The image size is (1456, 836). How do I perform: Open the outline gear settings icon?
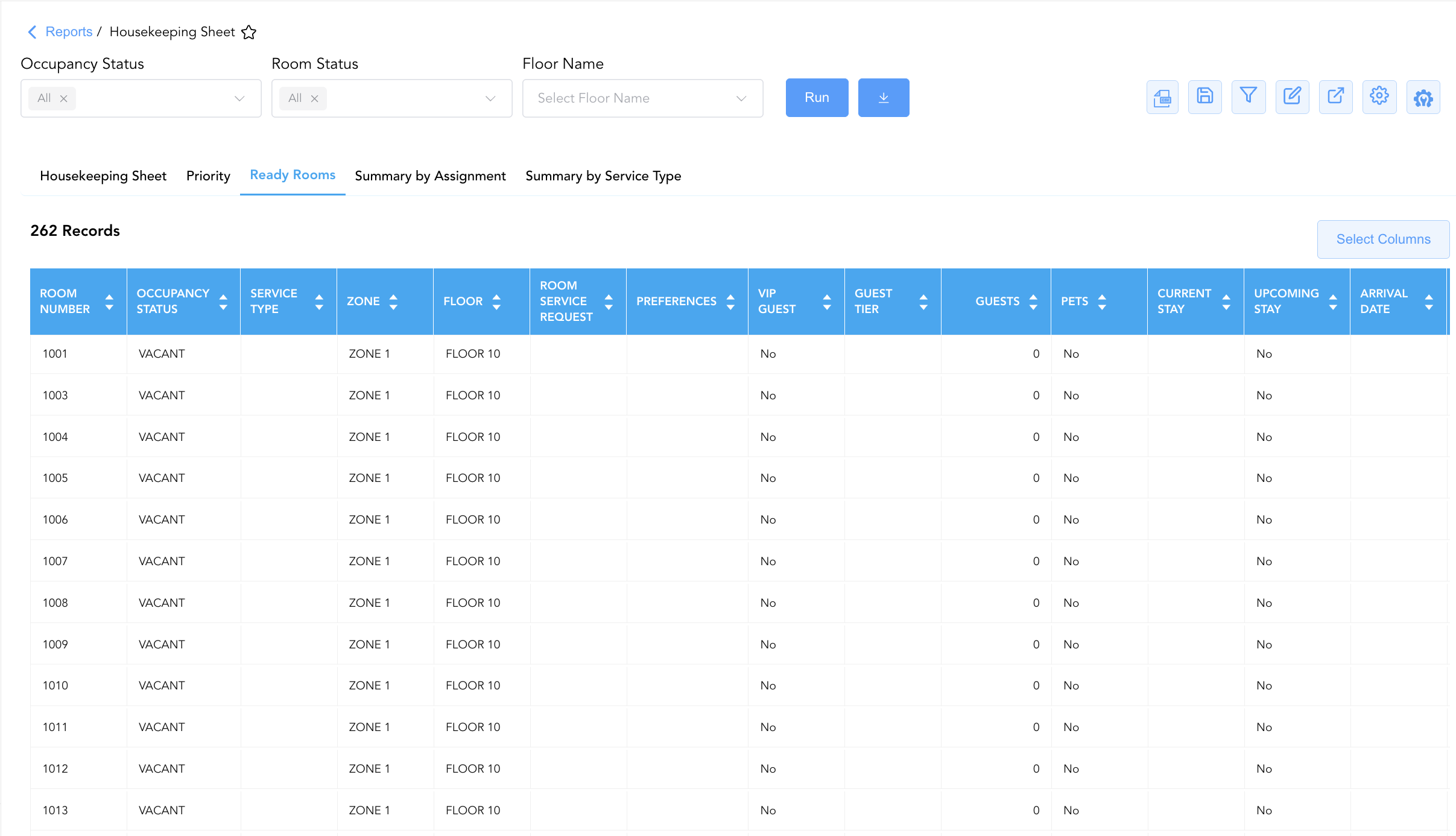tap(1379, 97)
